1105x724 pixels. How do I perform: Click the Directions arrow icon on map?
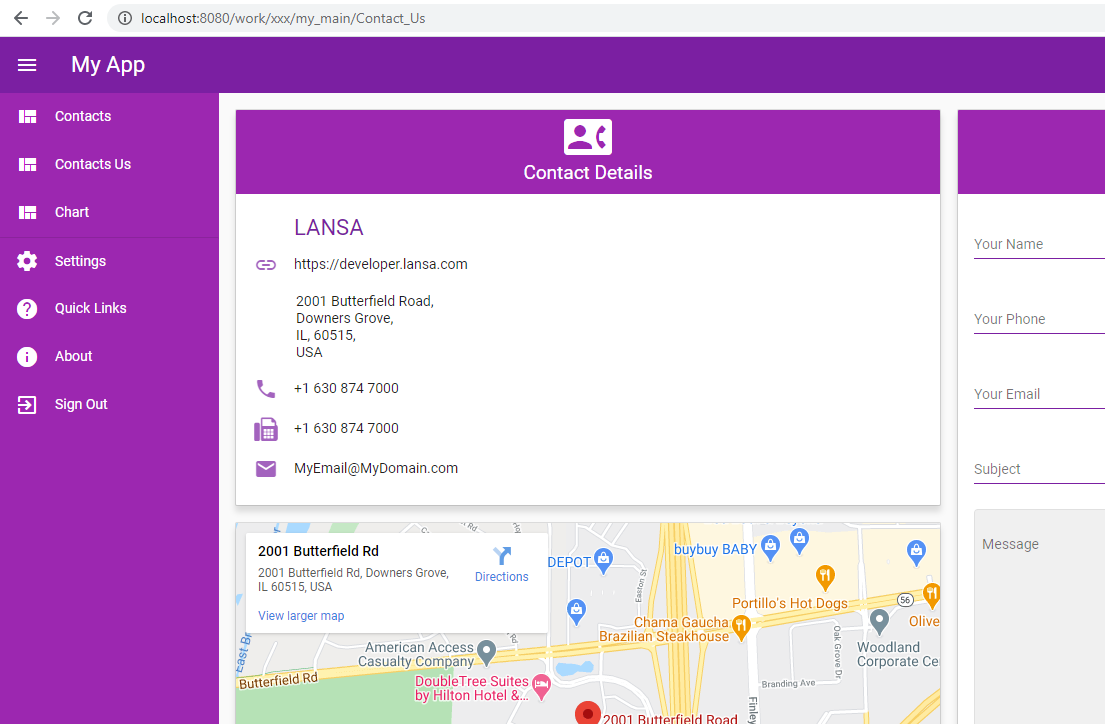tap(502, 556)
